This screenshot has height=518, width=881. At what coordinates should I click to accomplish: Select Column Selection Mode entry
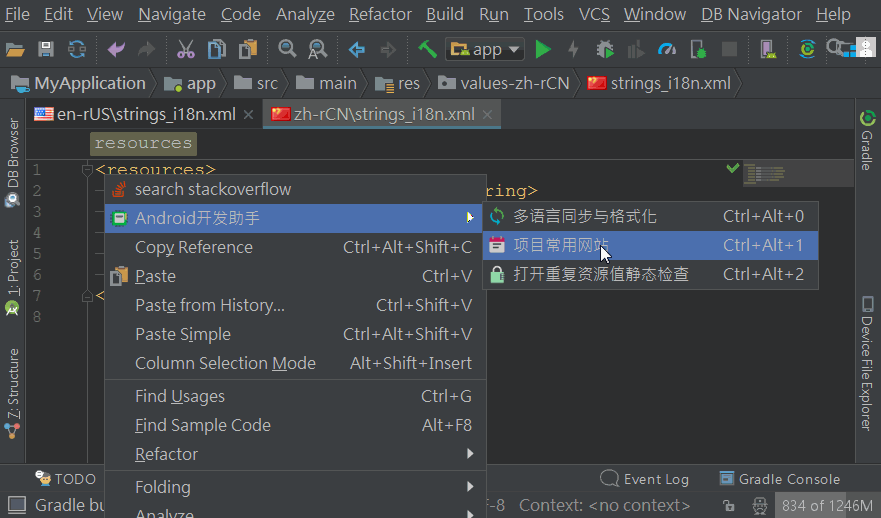[295, 363]
